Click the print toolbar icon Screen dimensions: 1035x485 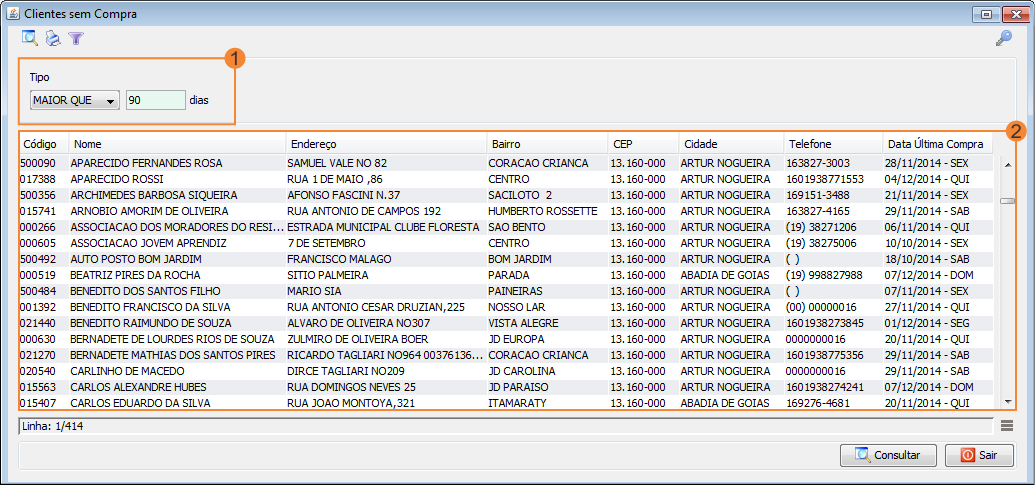[x=53, y=39]
